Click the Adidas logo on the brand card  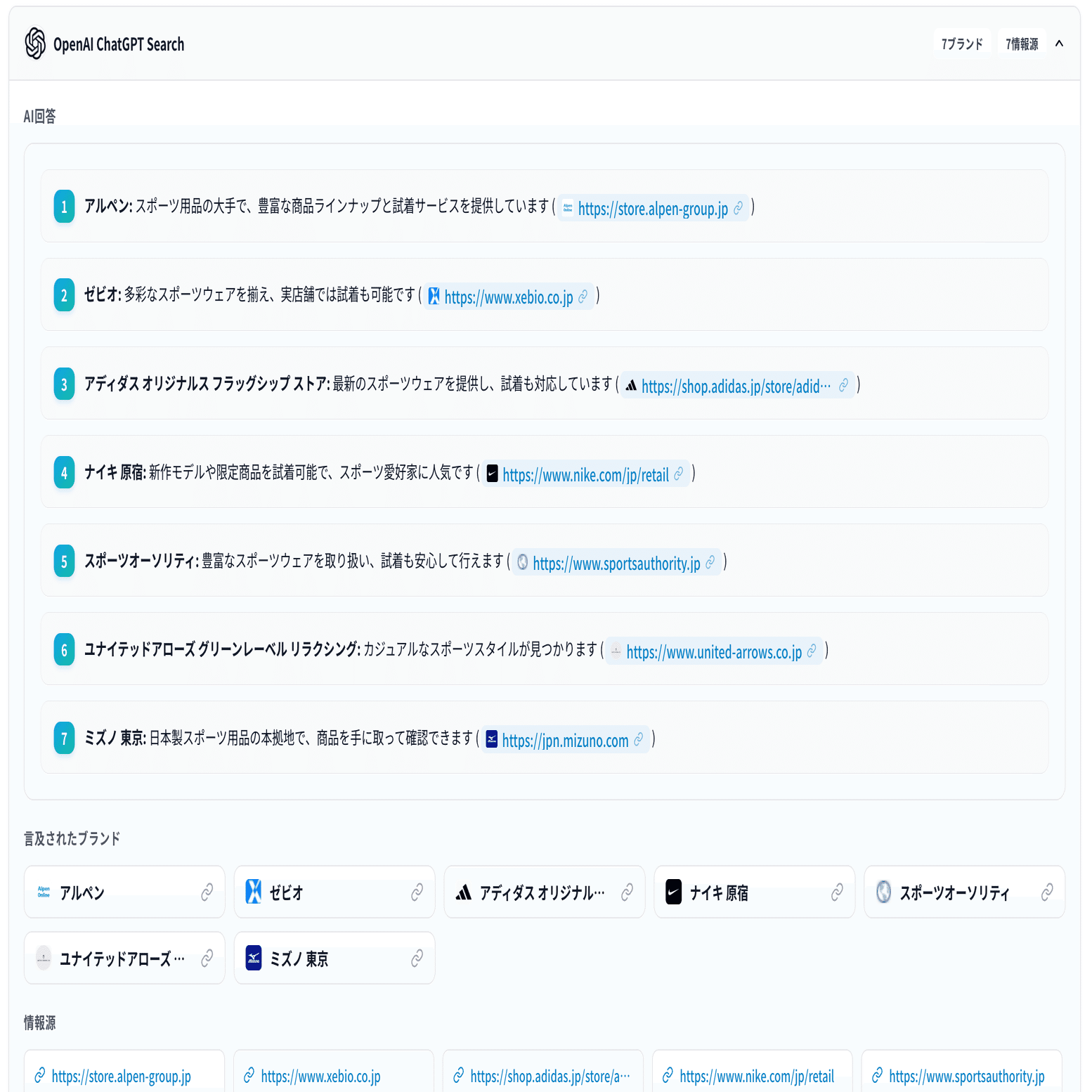[x=464, y=892]
